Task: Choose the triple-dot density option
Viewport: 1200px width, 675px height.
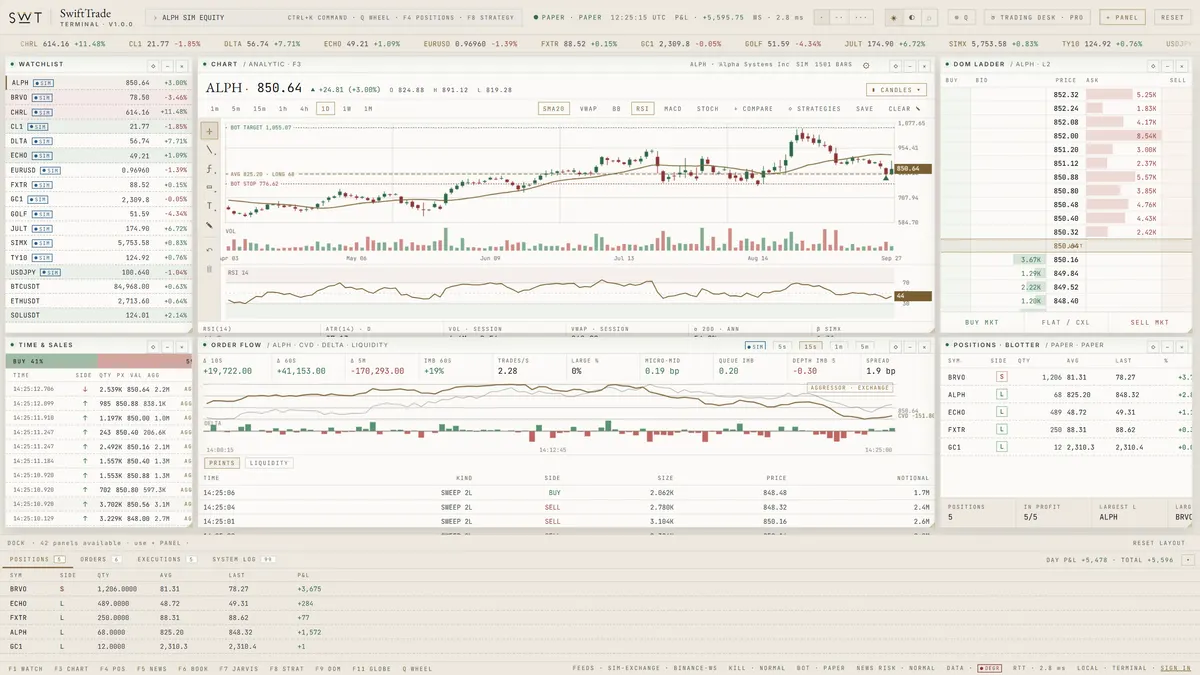Action: point(863,17)
